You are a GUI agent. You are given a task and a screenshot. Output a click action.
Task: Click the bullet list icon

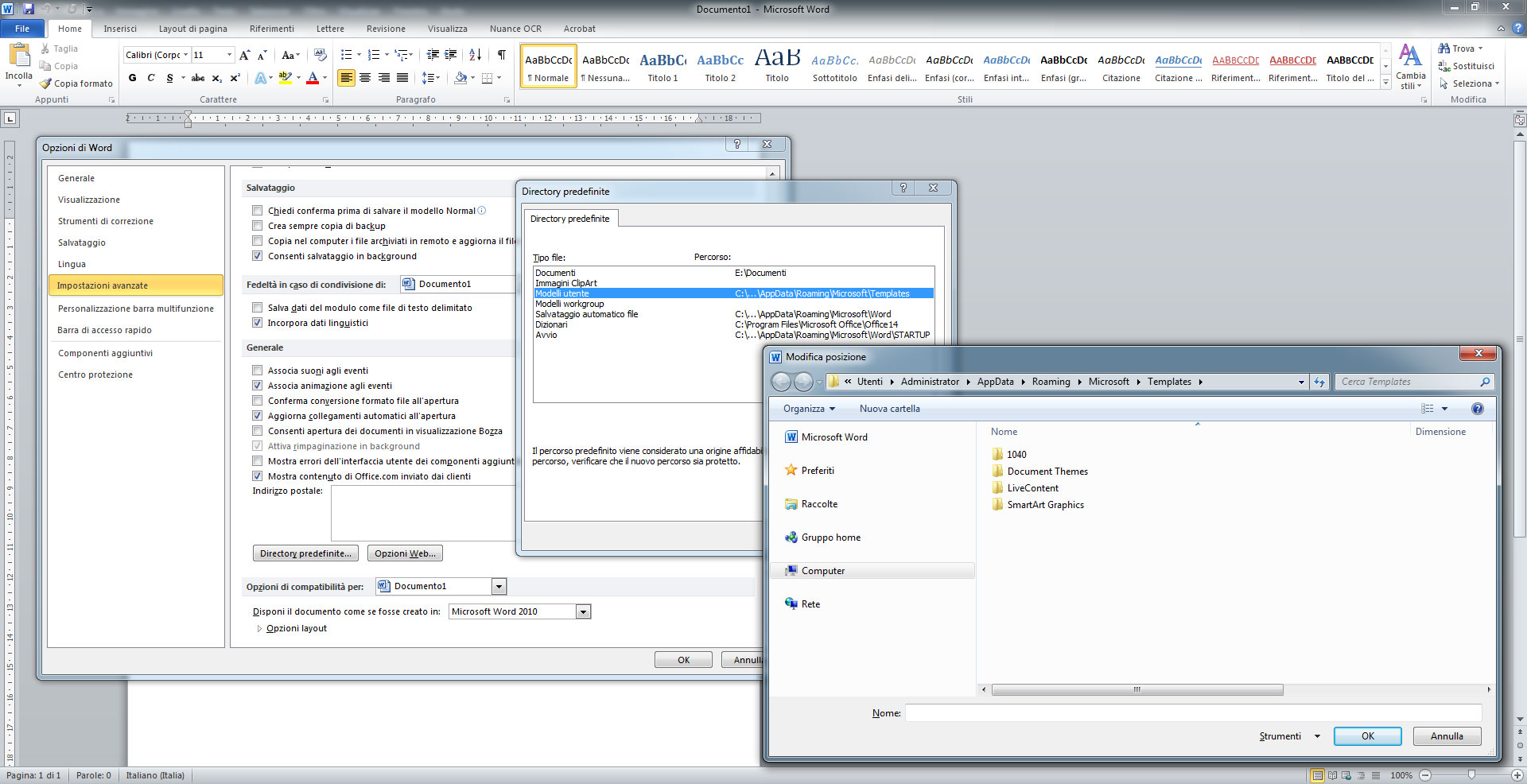[346, 55]
